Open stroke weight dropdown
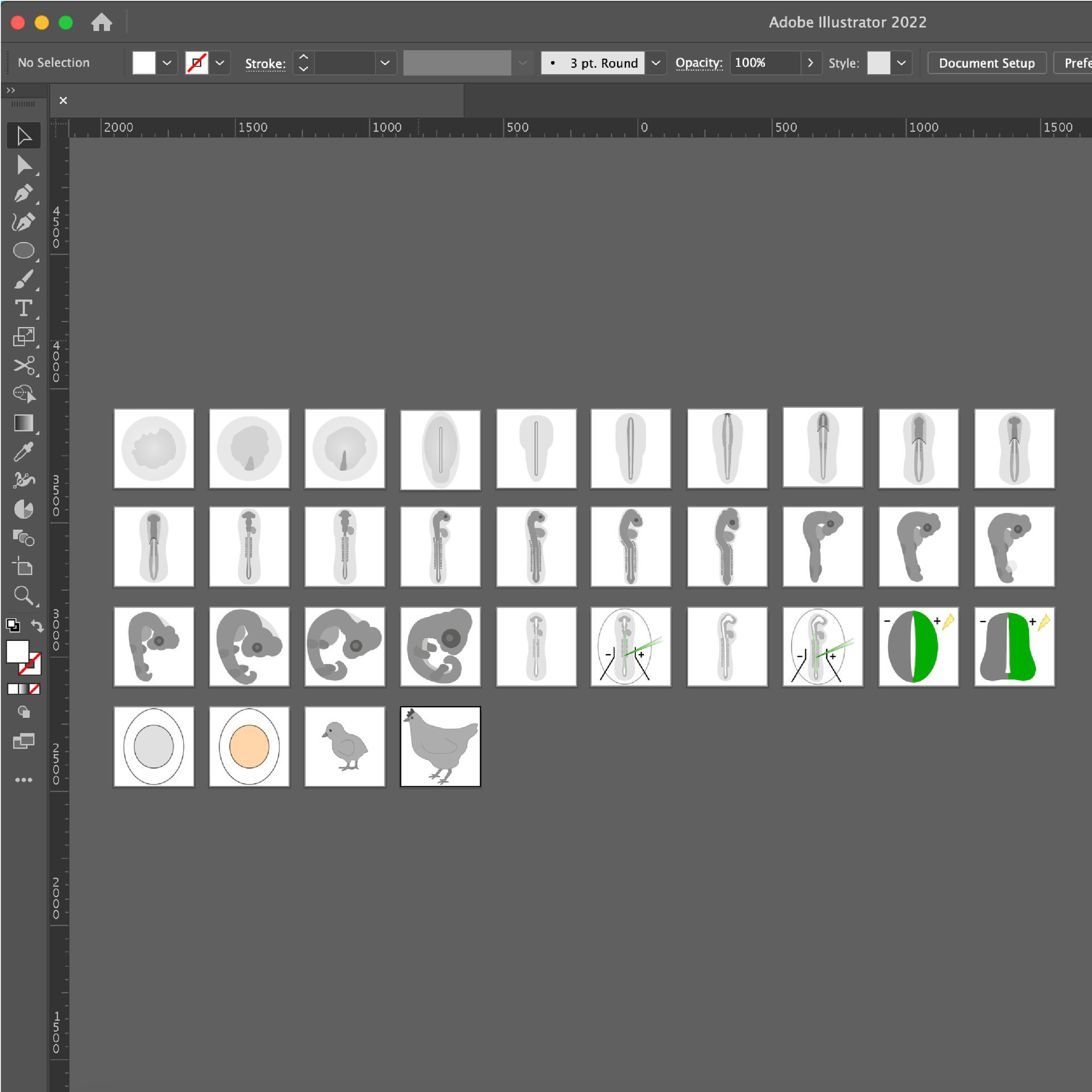 point(385,63)
